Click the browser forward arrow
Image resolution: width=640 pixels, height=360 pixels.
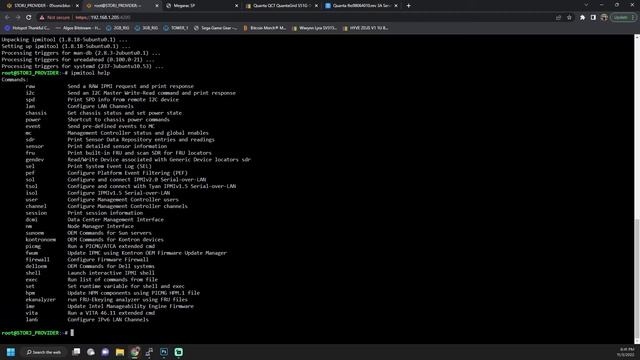point(18,18)
